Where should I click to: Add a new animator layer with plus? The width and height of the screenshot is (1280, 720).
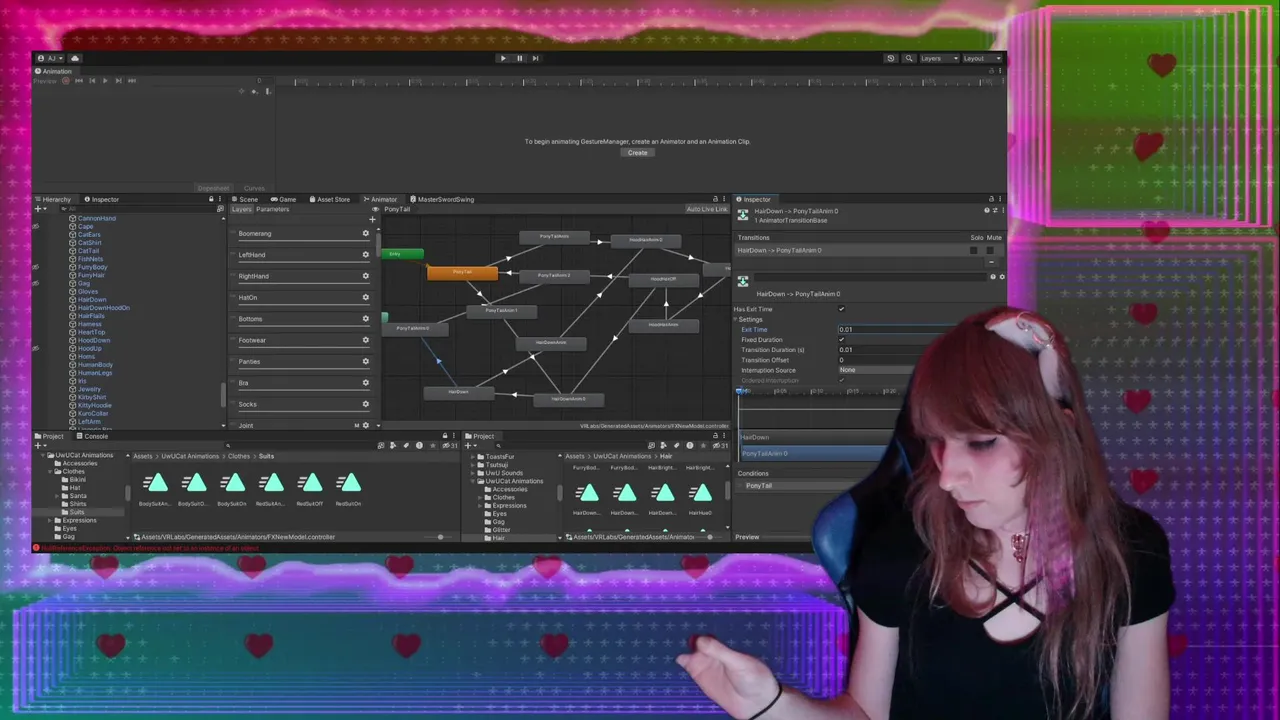point(372,219)
